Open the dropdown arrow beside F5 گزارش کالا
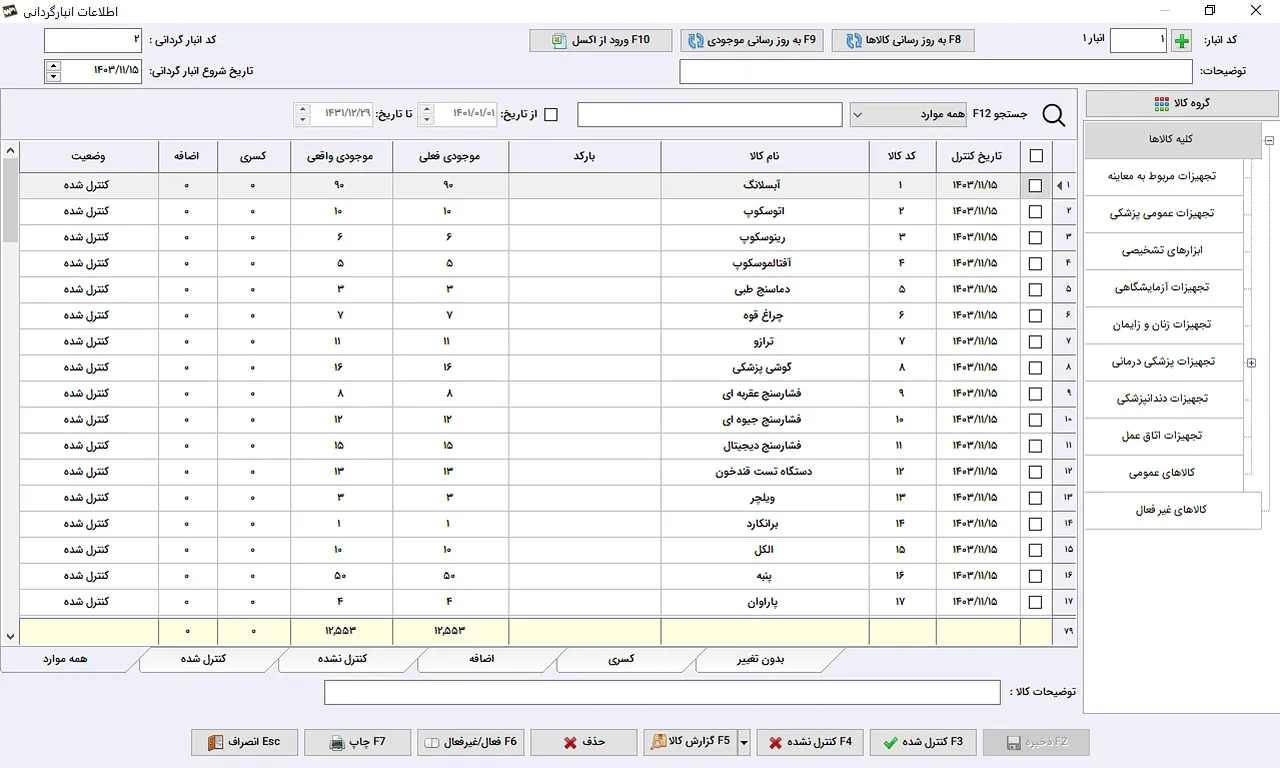The height and width of the screenshot is (768, 1280). coord(743,743)
